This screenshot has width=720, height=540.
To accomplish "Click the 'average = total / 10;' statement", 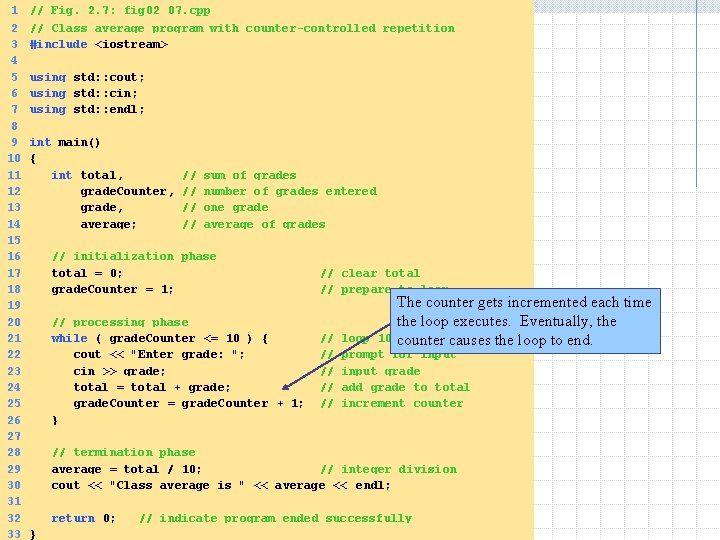I will pyautogui.click(x=126, y=469).
